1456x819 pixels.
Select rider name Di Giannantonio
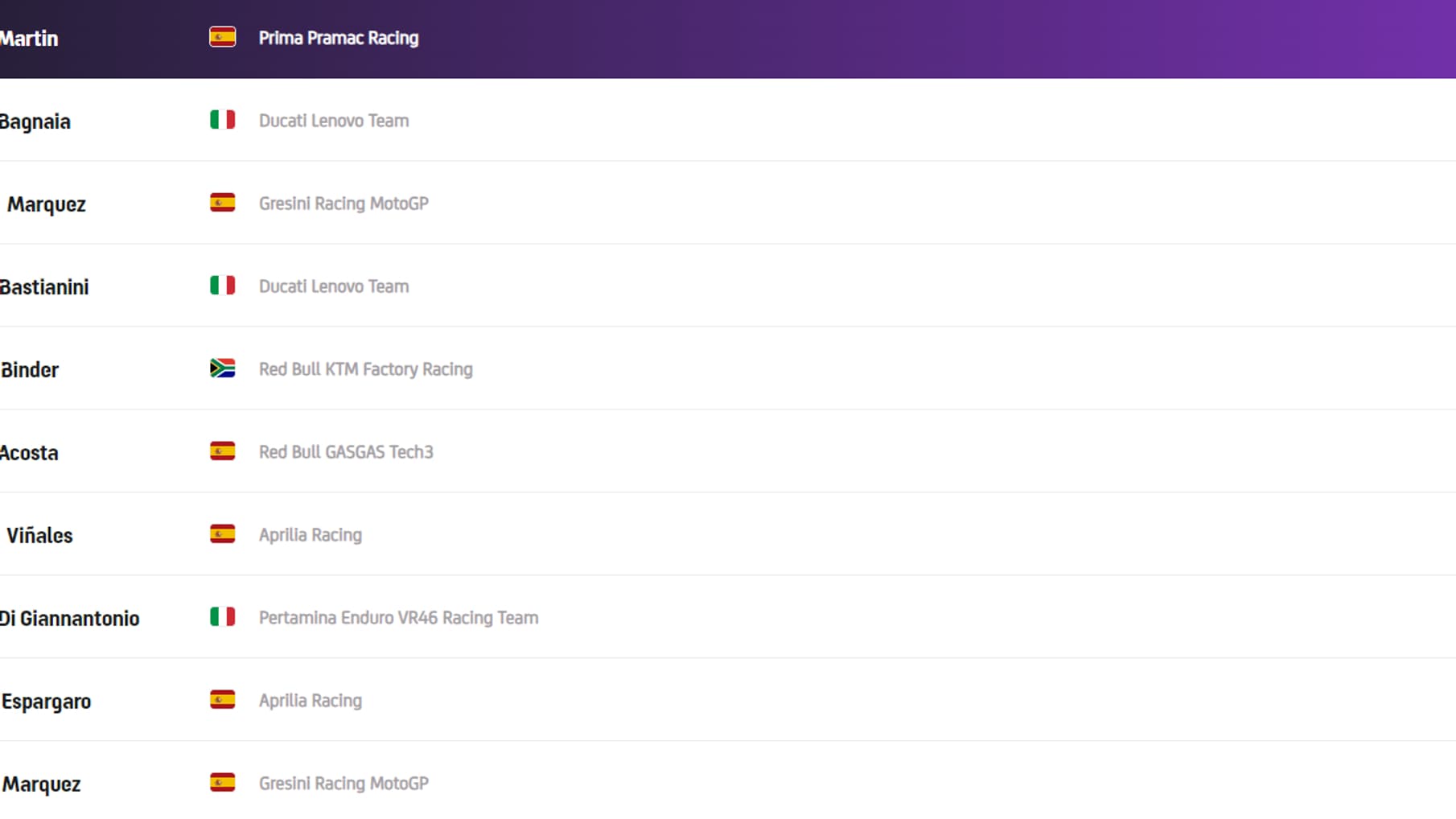pyautogui.click(x=70, y=619)
